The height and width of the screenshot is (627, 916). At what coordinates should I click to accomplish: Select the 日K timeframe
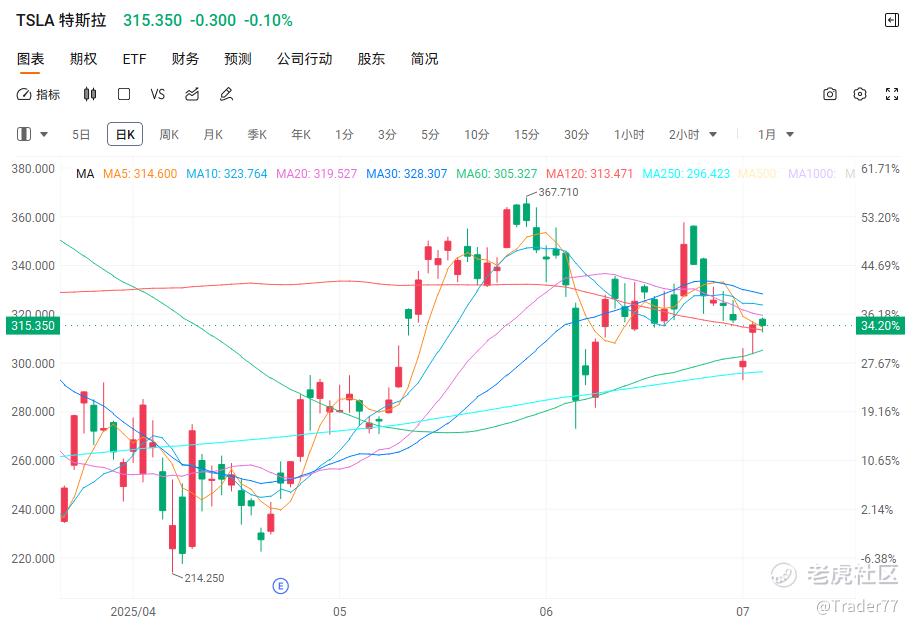(x=125, y=134)
